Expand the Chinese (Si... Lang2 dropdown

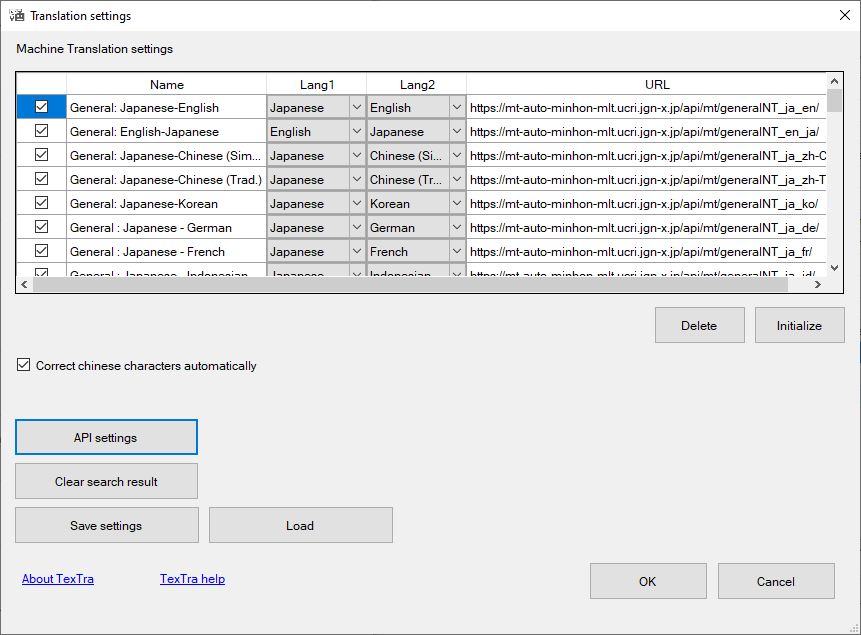click(x=457, y=155)
